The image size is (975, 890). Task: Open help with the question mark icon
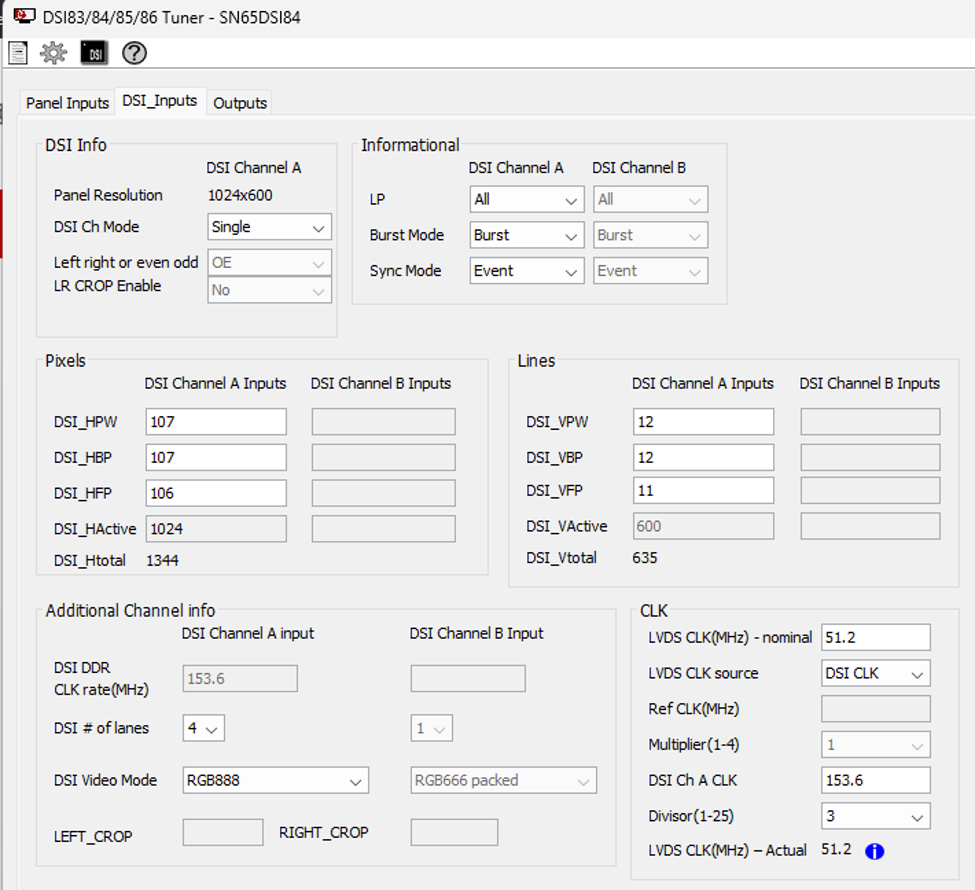[134, 53]
